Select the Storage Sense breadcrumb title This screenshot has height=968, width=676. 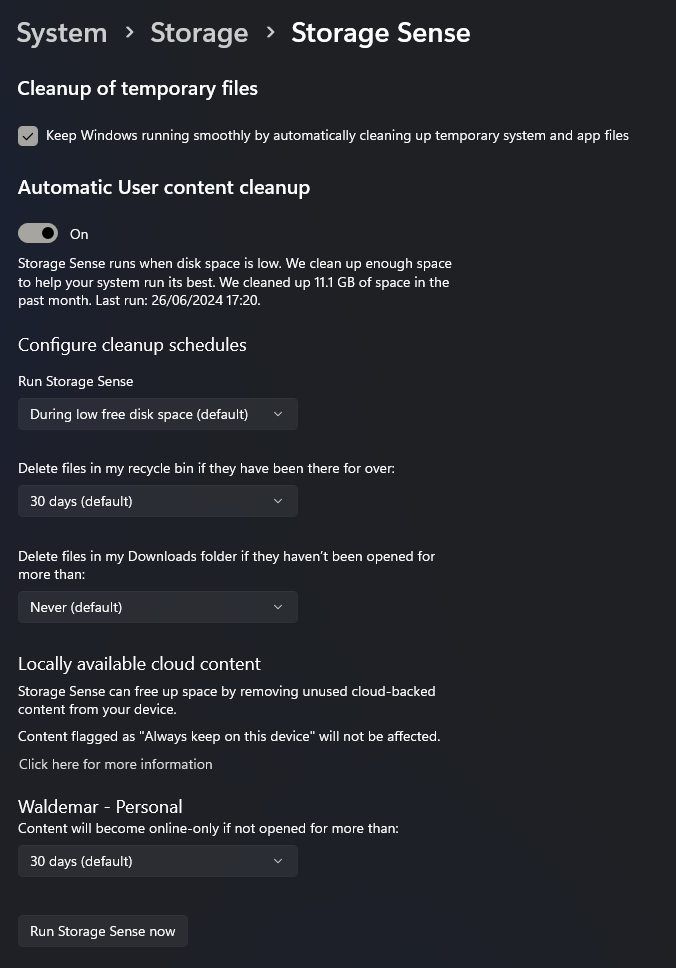coord(380,33)
